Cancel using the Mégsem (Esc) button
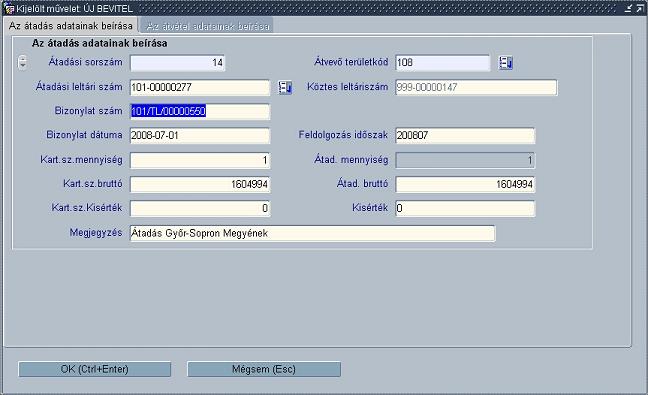This screenshot has height=395, width=648. click(264, 369)
